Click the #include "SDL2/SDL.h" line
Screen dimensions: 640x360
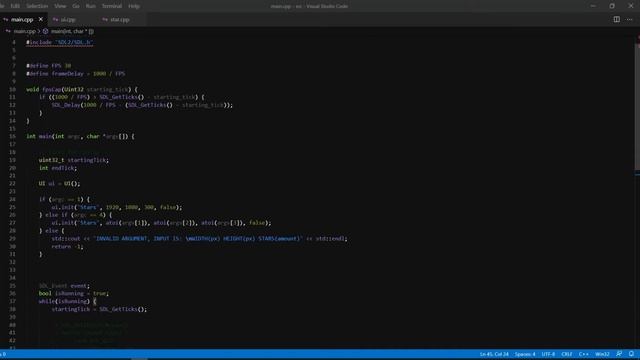pyautogui.click(x=60, y=42)
